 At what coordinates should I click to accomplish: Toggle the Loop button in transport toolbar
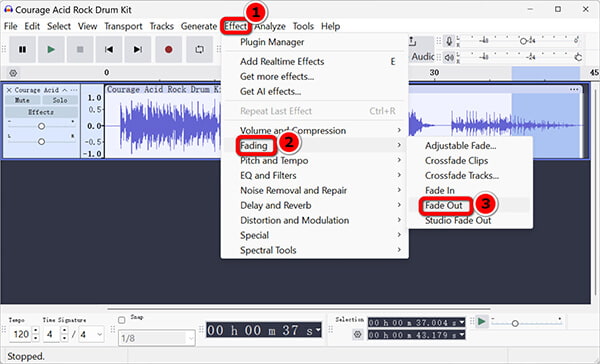(199, 49)
